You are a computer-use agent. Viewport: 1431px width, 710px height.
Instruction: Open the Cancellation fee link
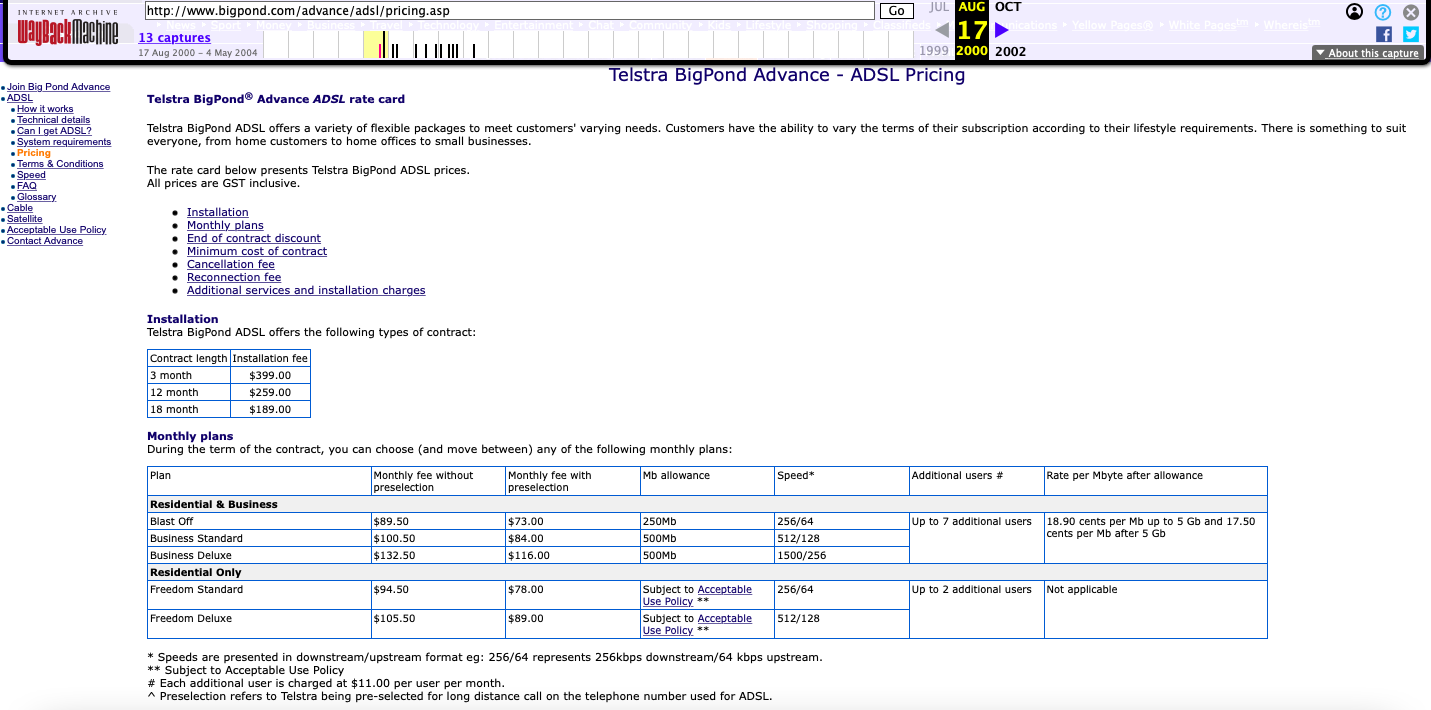[x=231, y=263]
